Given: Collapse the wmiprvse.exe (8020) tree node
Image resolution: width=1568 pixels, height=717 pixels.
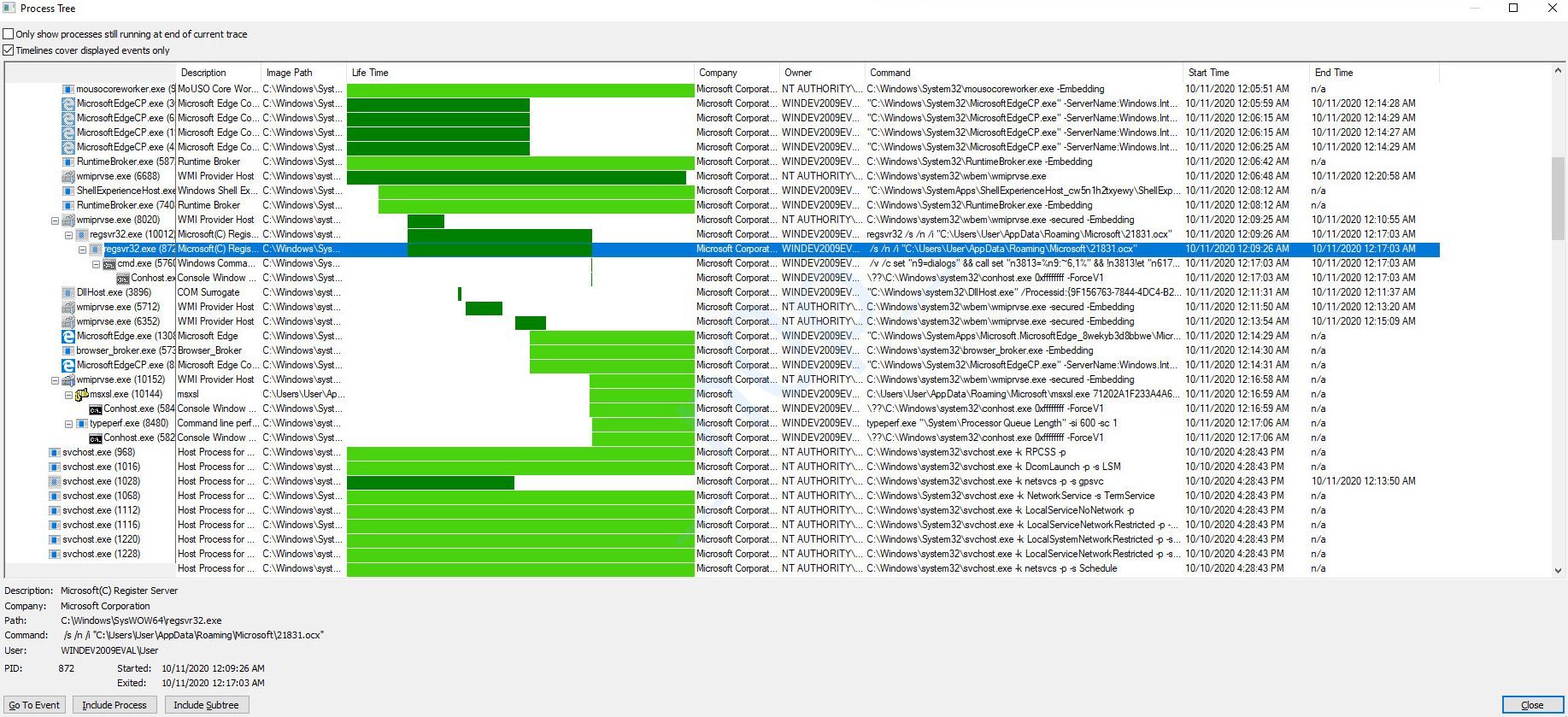Looking at the screenshot, I should [56, 220].
